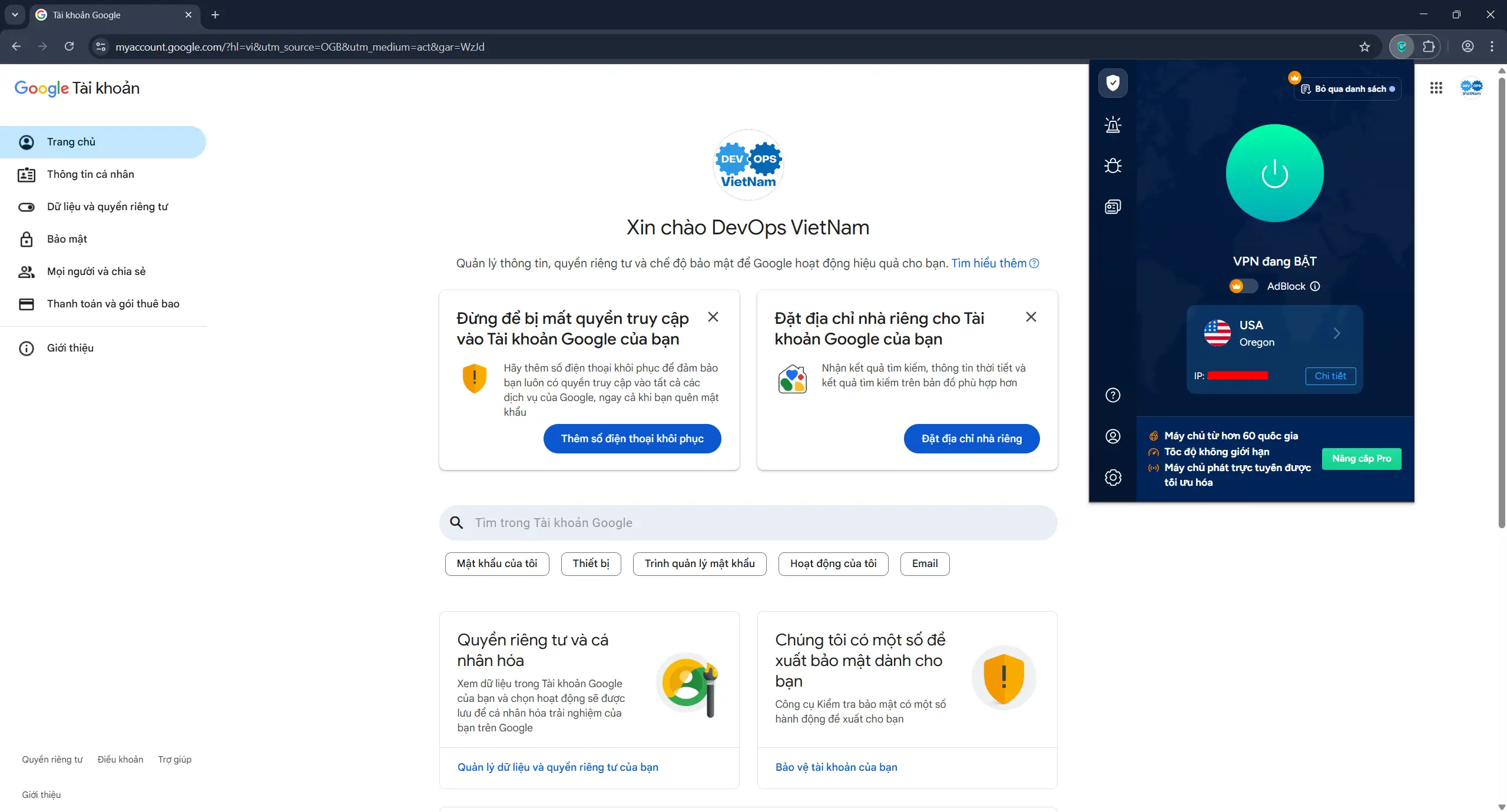Open Mọi người và chia sẻ
This screenshot has height=812, width=1507.
tap(103, 271)
